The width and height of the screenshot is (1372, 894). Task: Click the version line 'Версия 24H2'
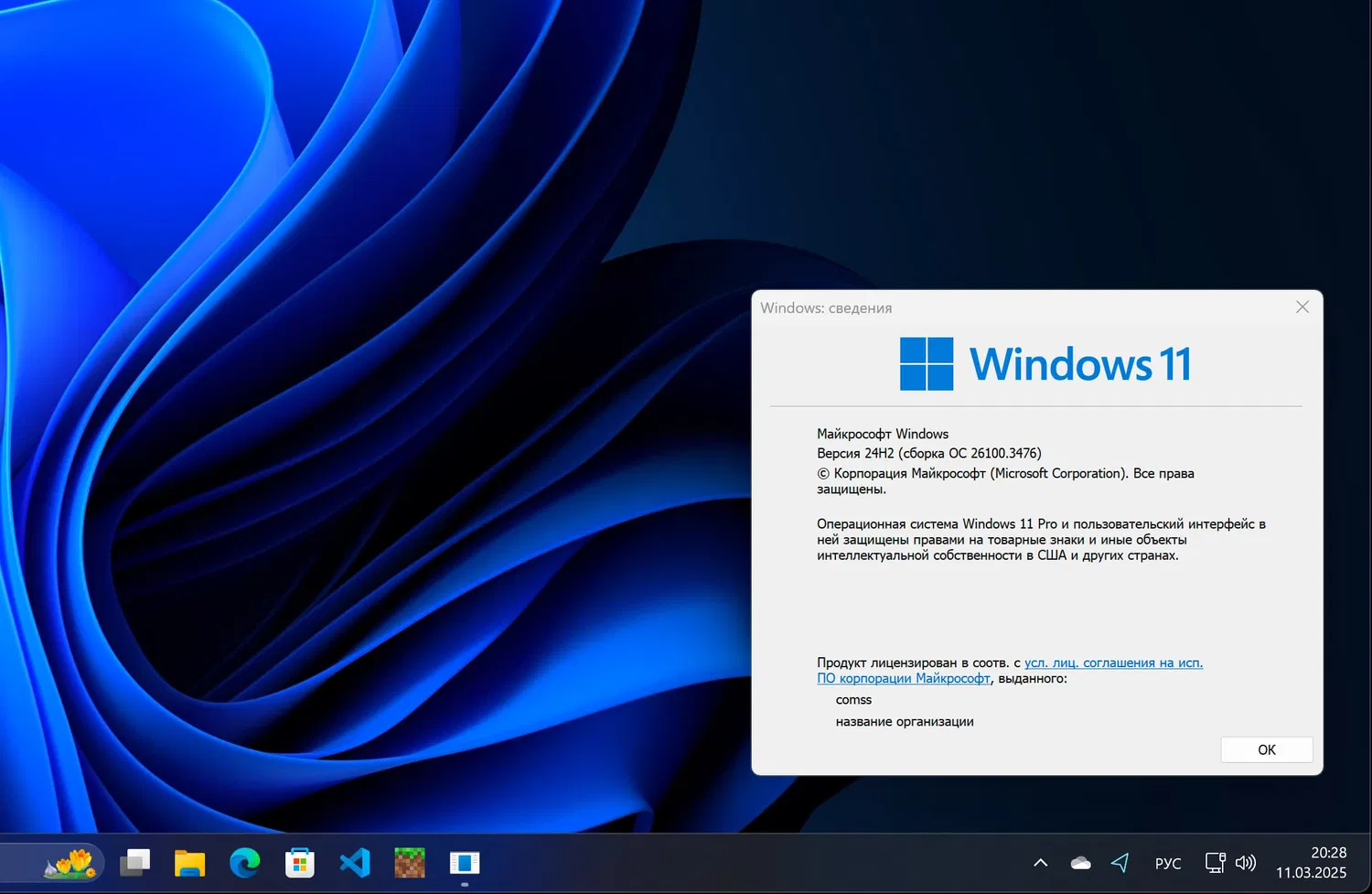929,453
